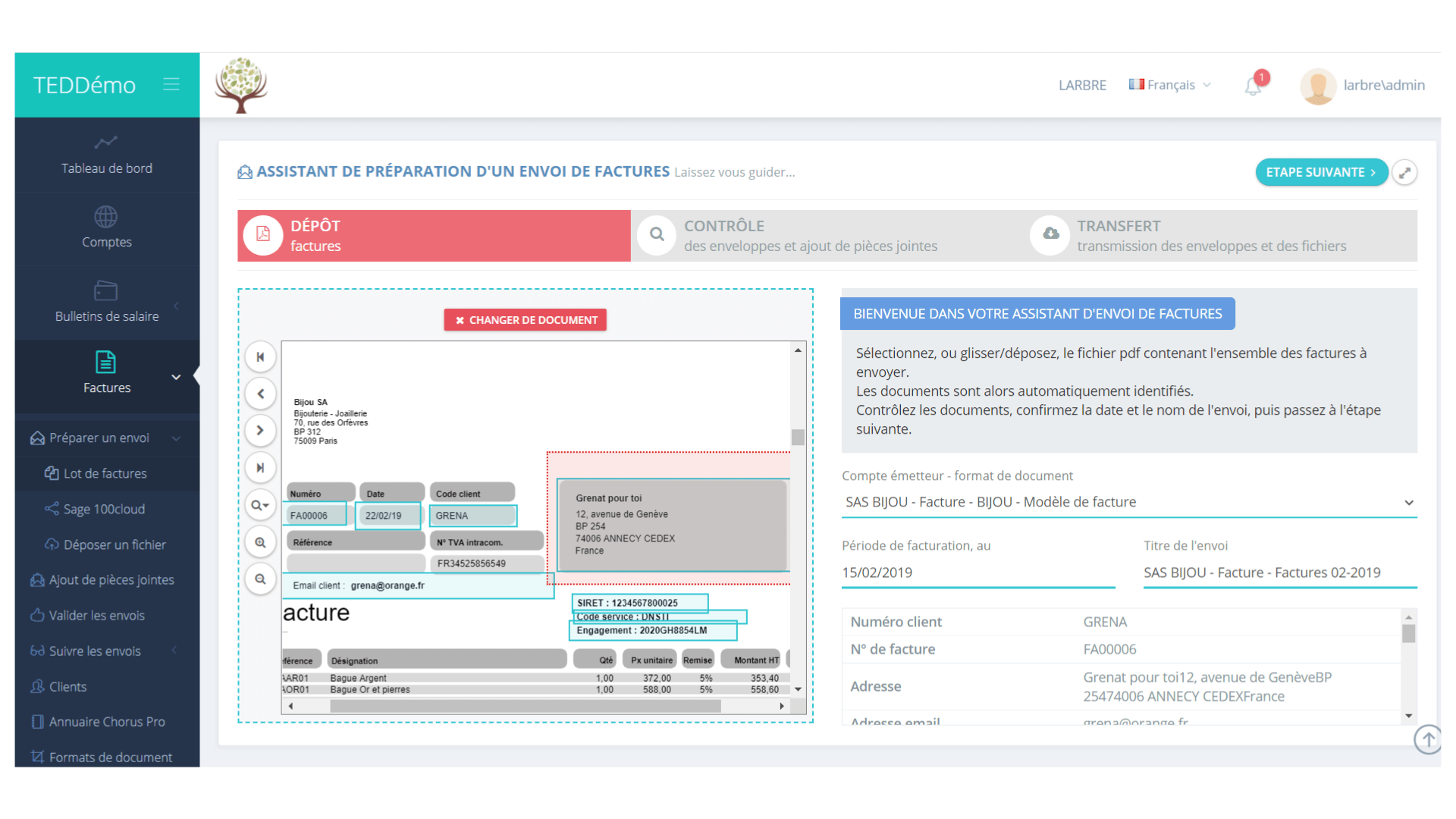
Task: Click Changer de document button
Action: tap(526, 320)
